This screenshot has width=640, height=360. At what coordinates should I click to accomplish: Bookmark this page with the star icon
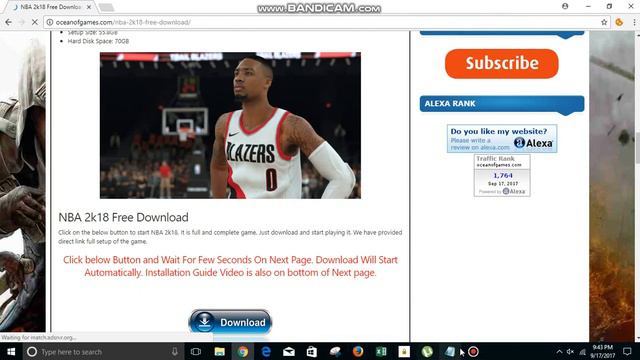tap(604, 22)
